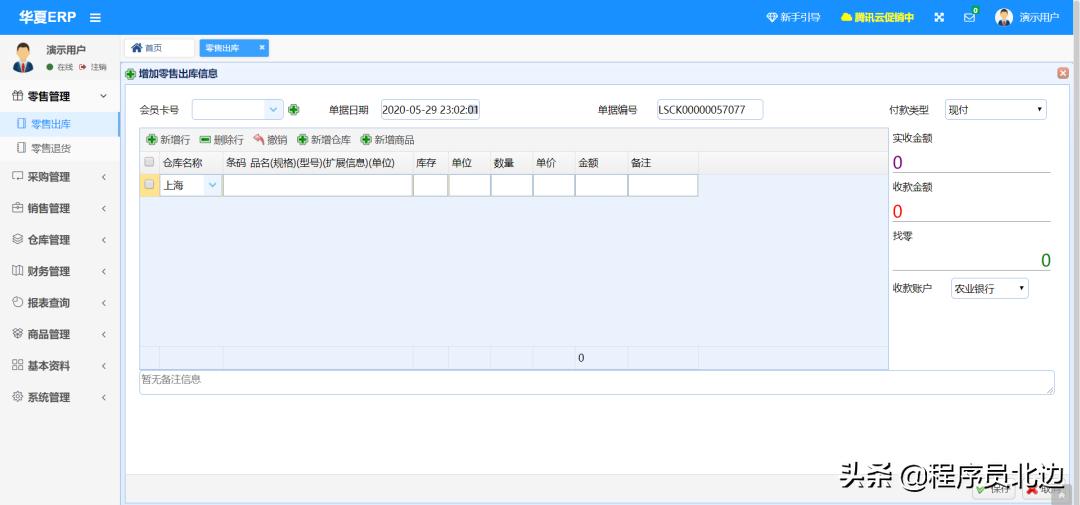Click 新增商品 to add product
The image size is (1080, 505).
click(x=387, y=140)
